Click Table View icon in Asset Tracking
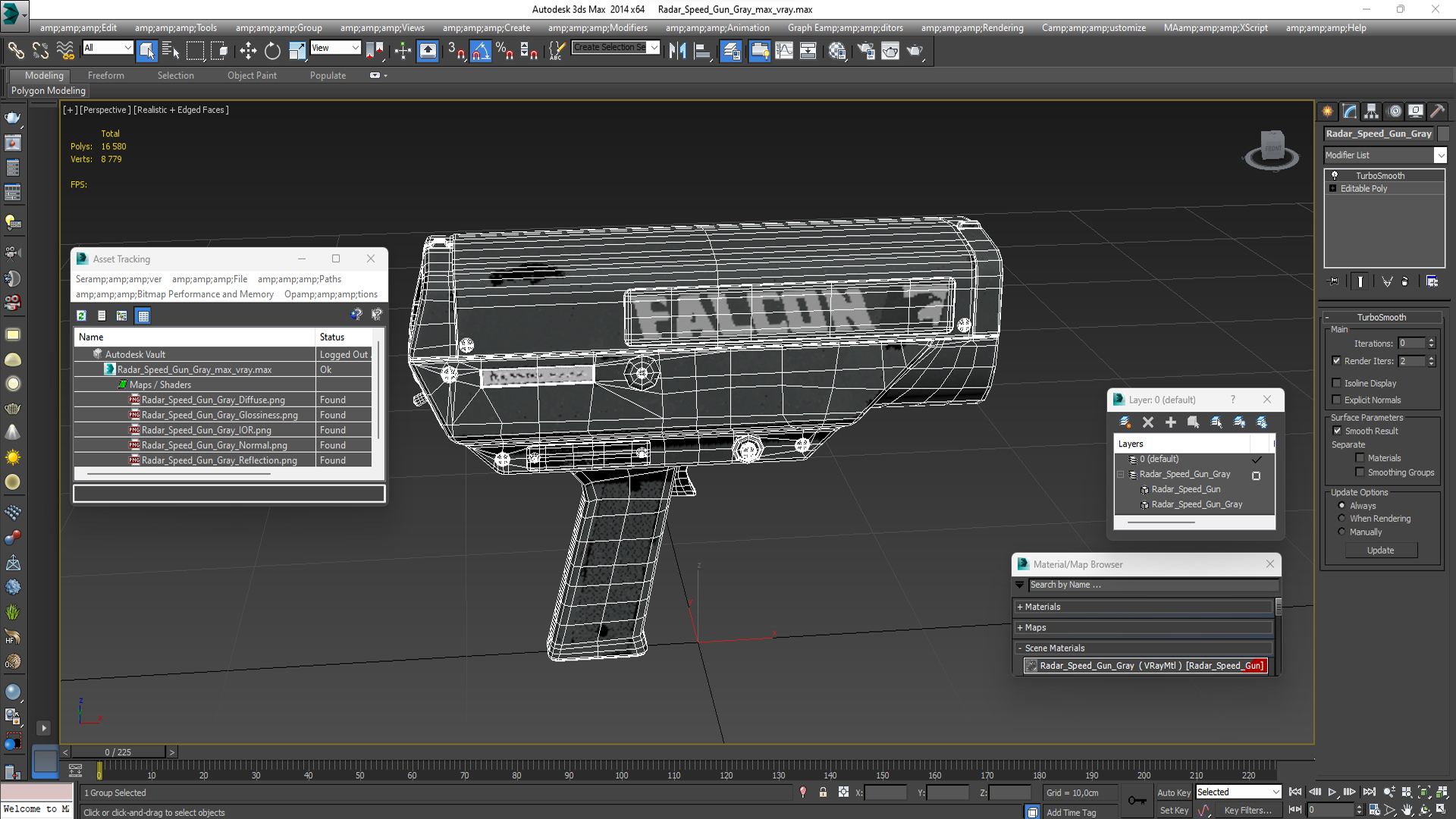 (x=143, y=315)
